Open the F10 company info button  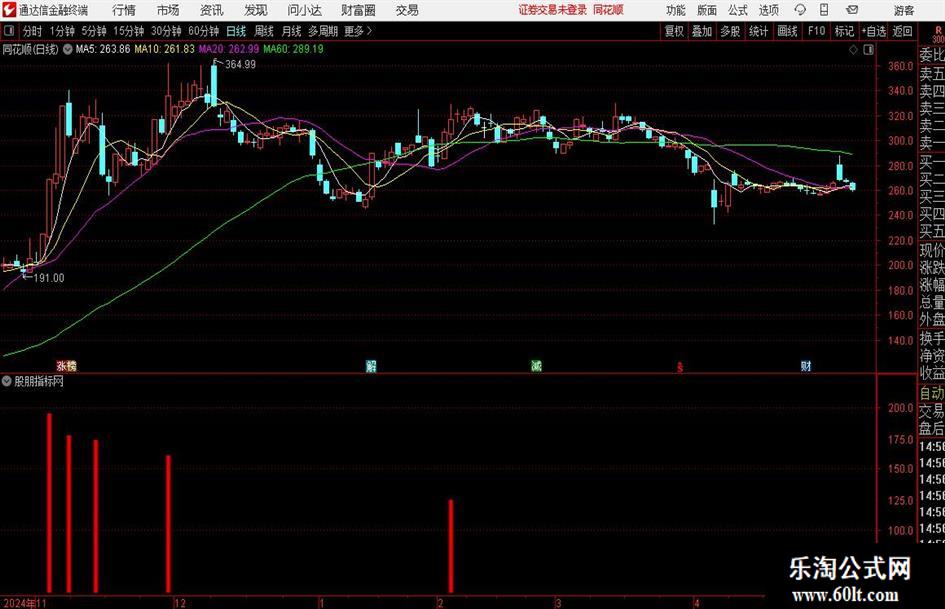tap(817, 31)
